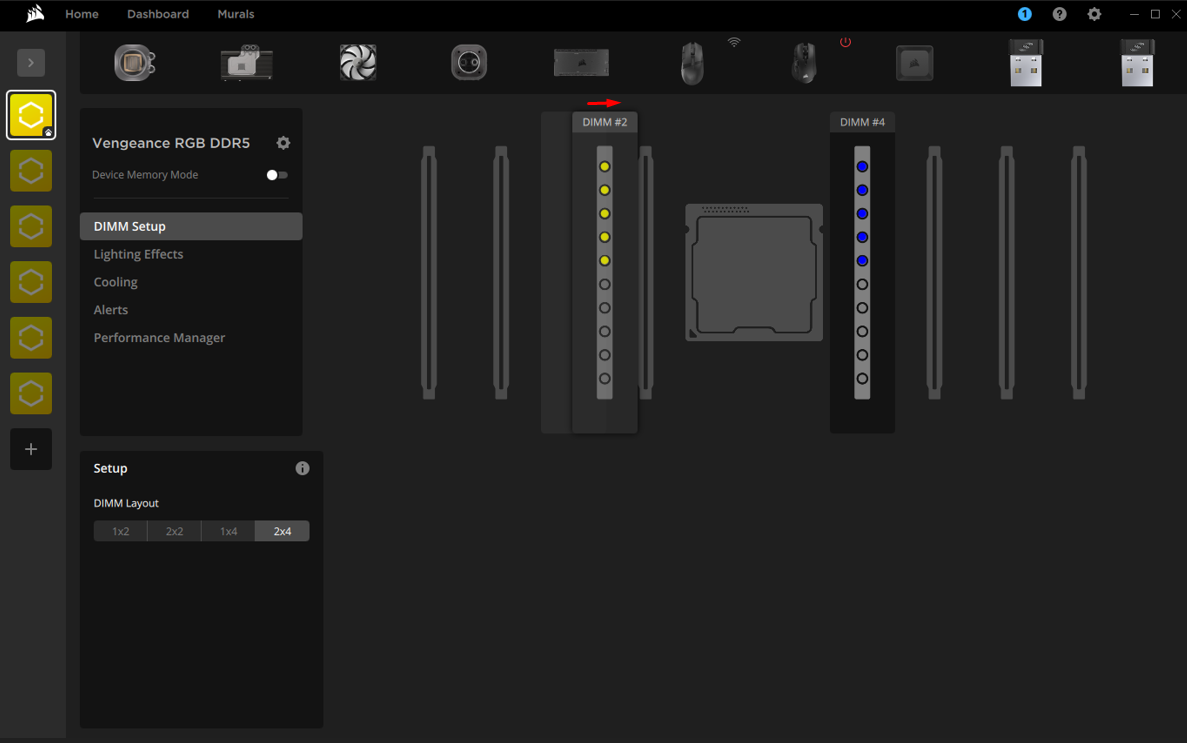Click the topmost yellow LED on DIMM #2
The image size is (1187, 743).
pos(604,167)
